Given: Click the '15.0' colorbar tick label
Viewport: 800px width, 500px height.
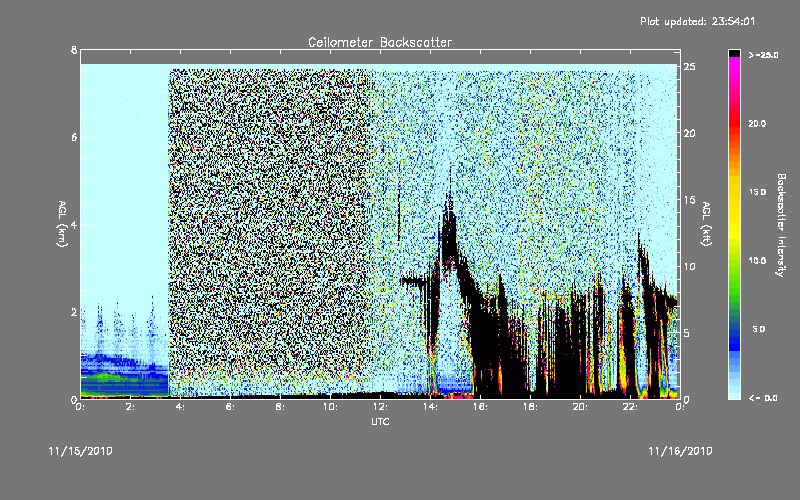Looking at the screenshot, I should click(x=758, y=192).
